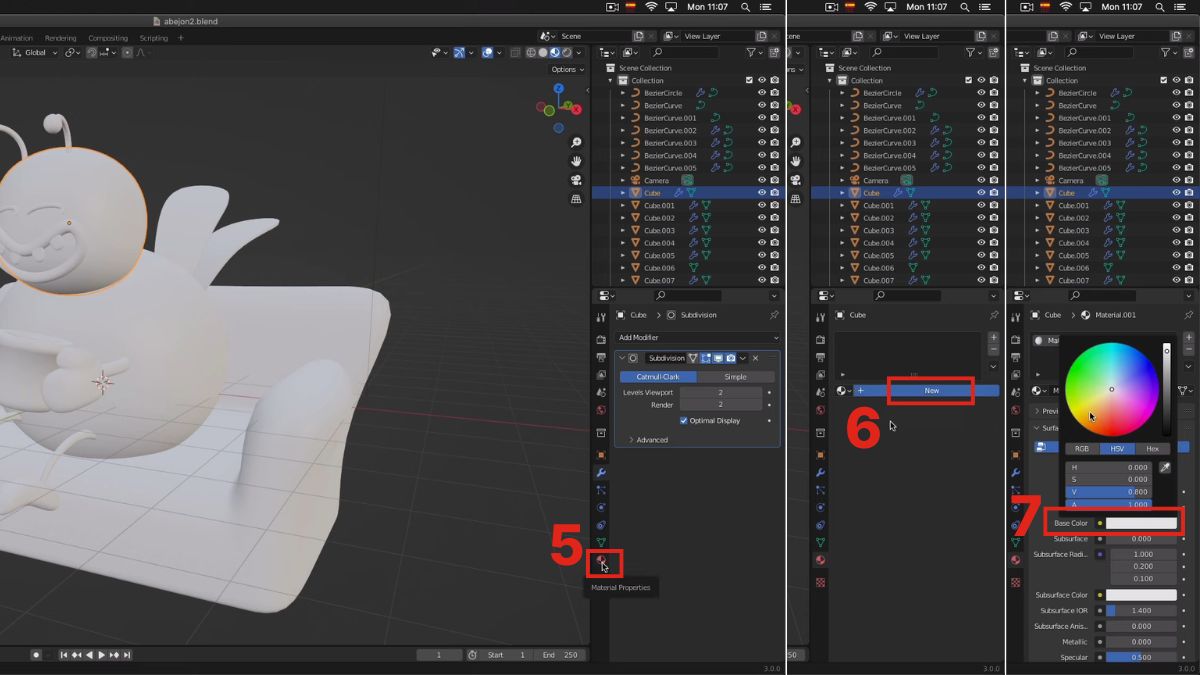1200x675 pixels.
Task: Toggle Subdivision modifier edit mode display
Action: point(705,358)
